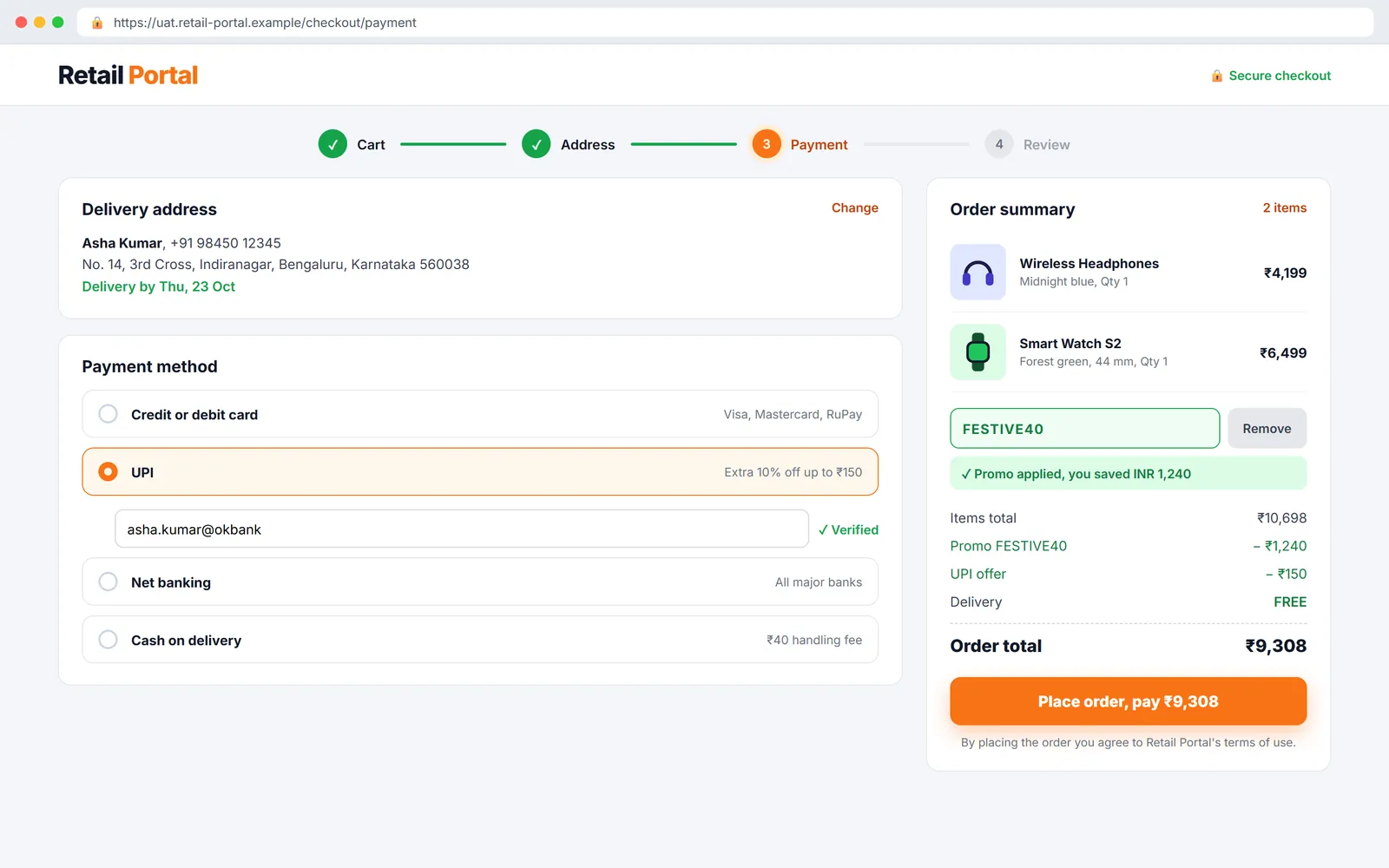The image size is (1389, 868).
Task: Click the – ₹150 UPI offer amount
Action: (1286, 574)
